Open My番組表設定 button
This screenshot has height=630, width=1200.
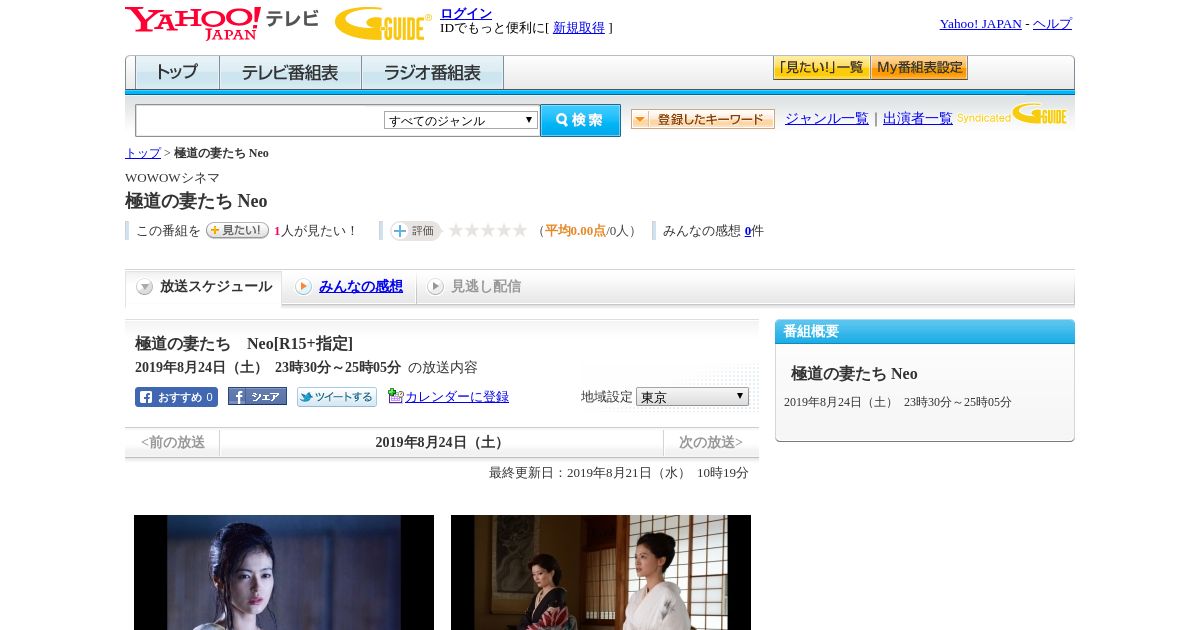pyautogui.click(x=919, y=68)
